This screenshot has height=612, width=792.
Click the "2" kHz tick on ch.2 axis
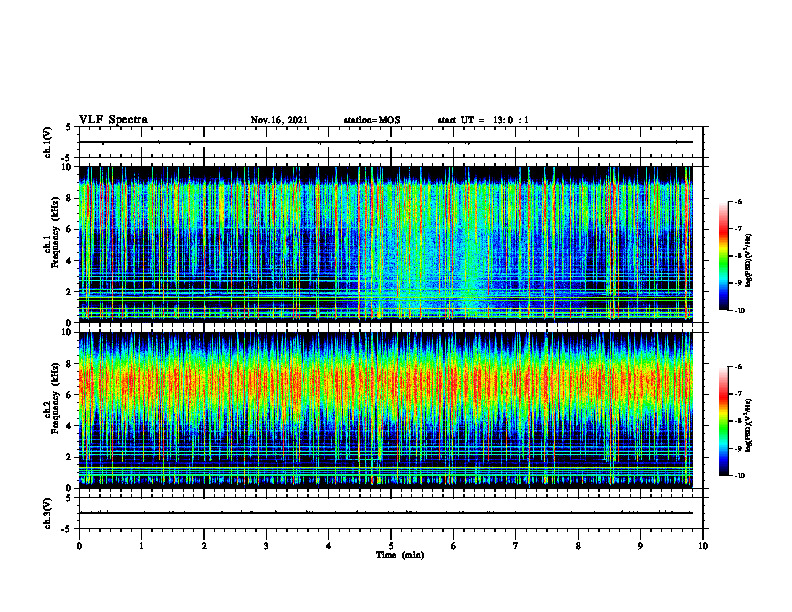click(70, 457)
